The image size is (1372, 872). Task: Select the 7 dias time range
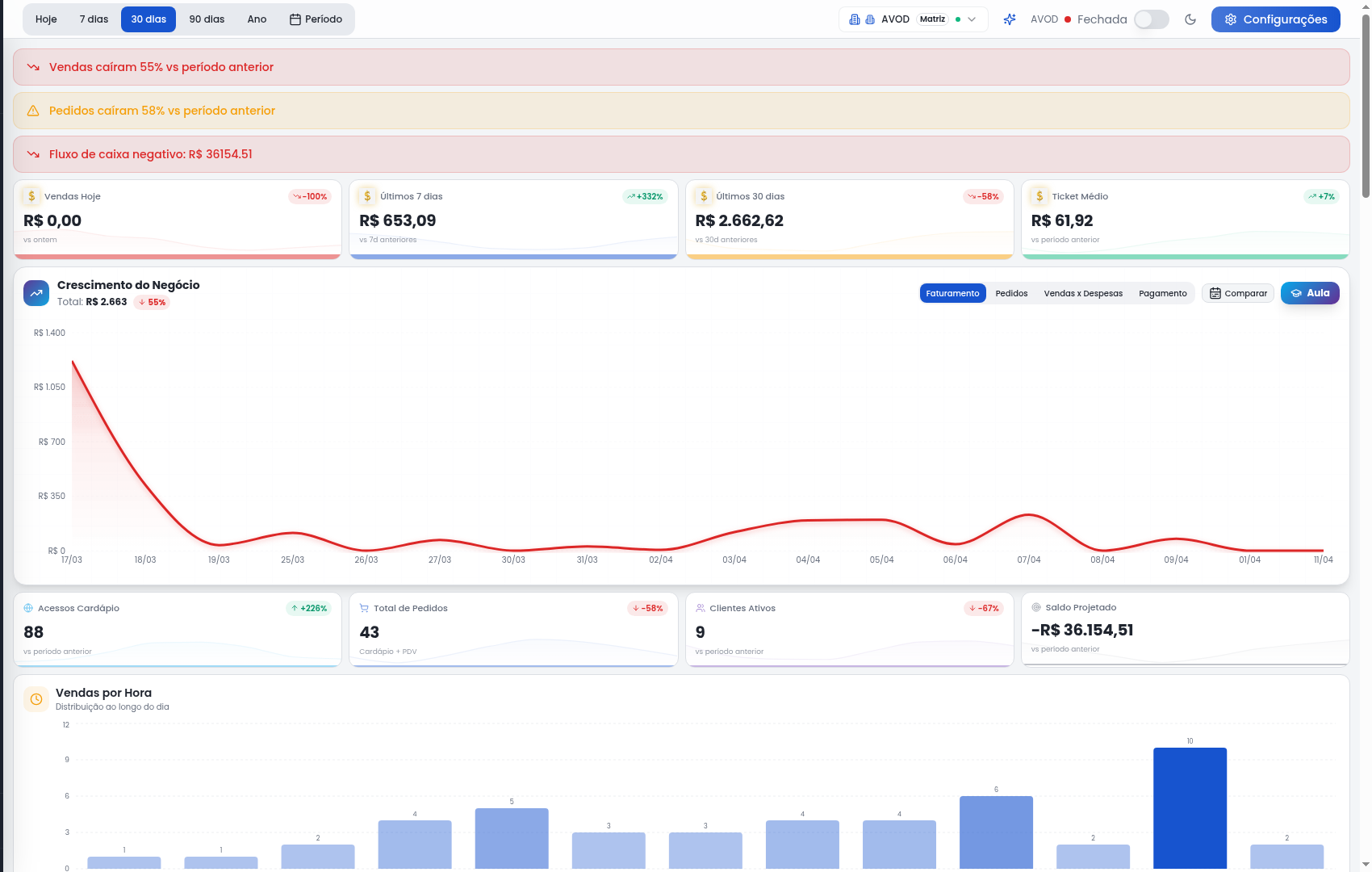point(94,19)
